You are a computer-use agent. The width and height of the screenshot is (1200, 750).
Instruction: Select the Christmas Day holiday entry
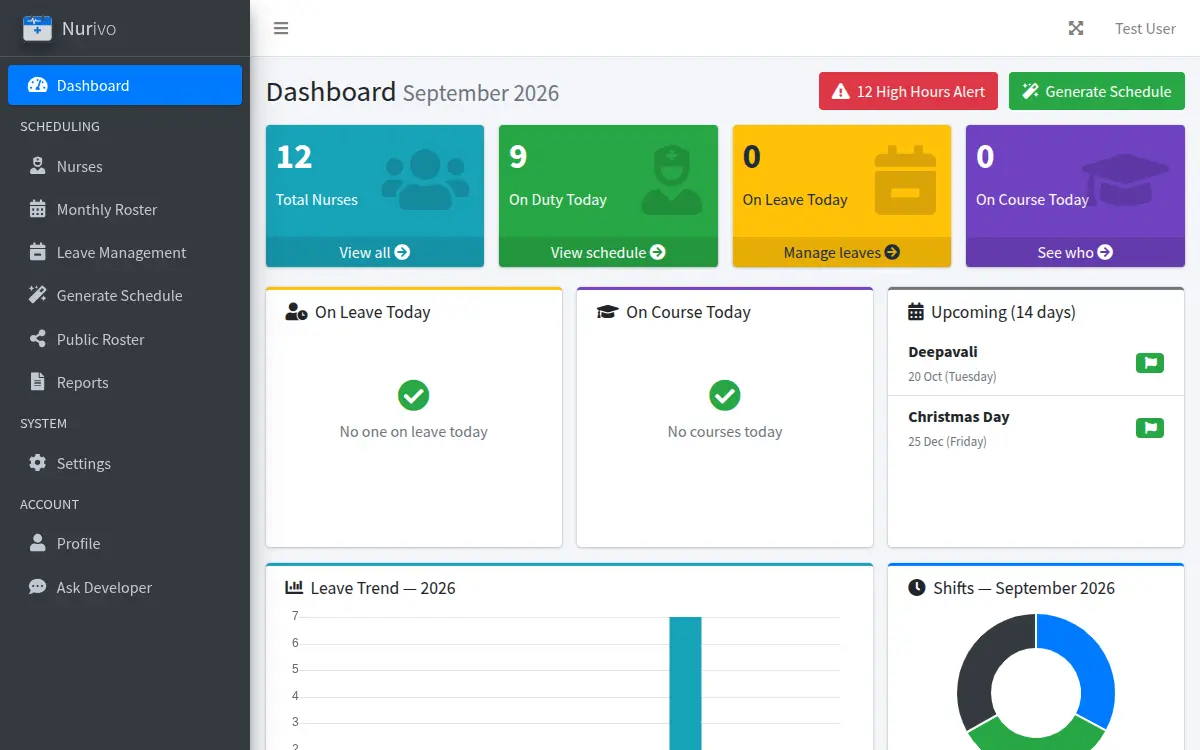pos(1036,428)
